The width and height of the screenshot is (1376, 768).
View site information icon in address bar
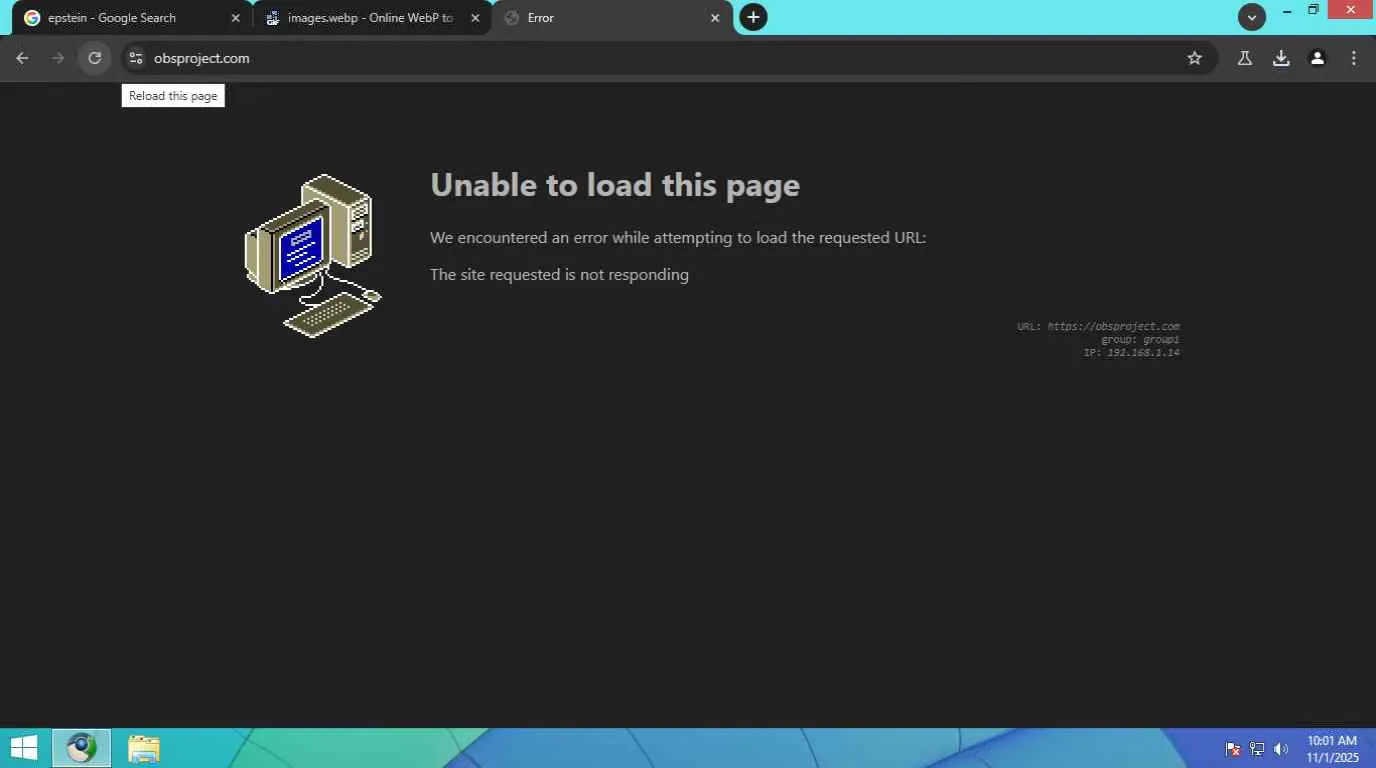pos(136,58)
